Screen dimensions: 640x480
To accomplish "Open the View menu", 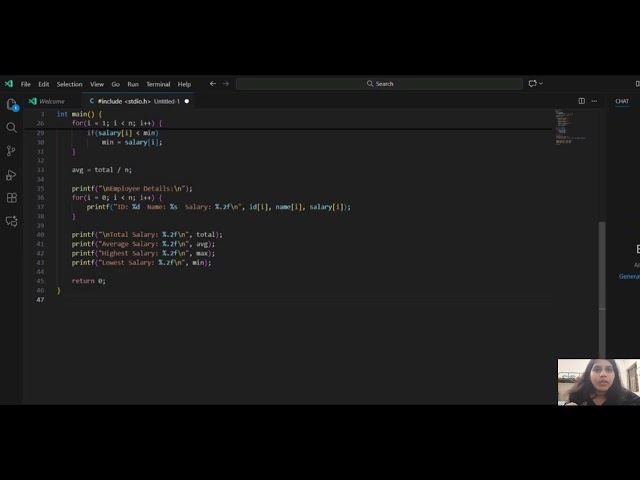I will (x=97, y=84).
